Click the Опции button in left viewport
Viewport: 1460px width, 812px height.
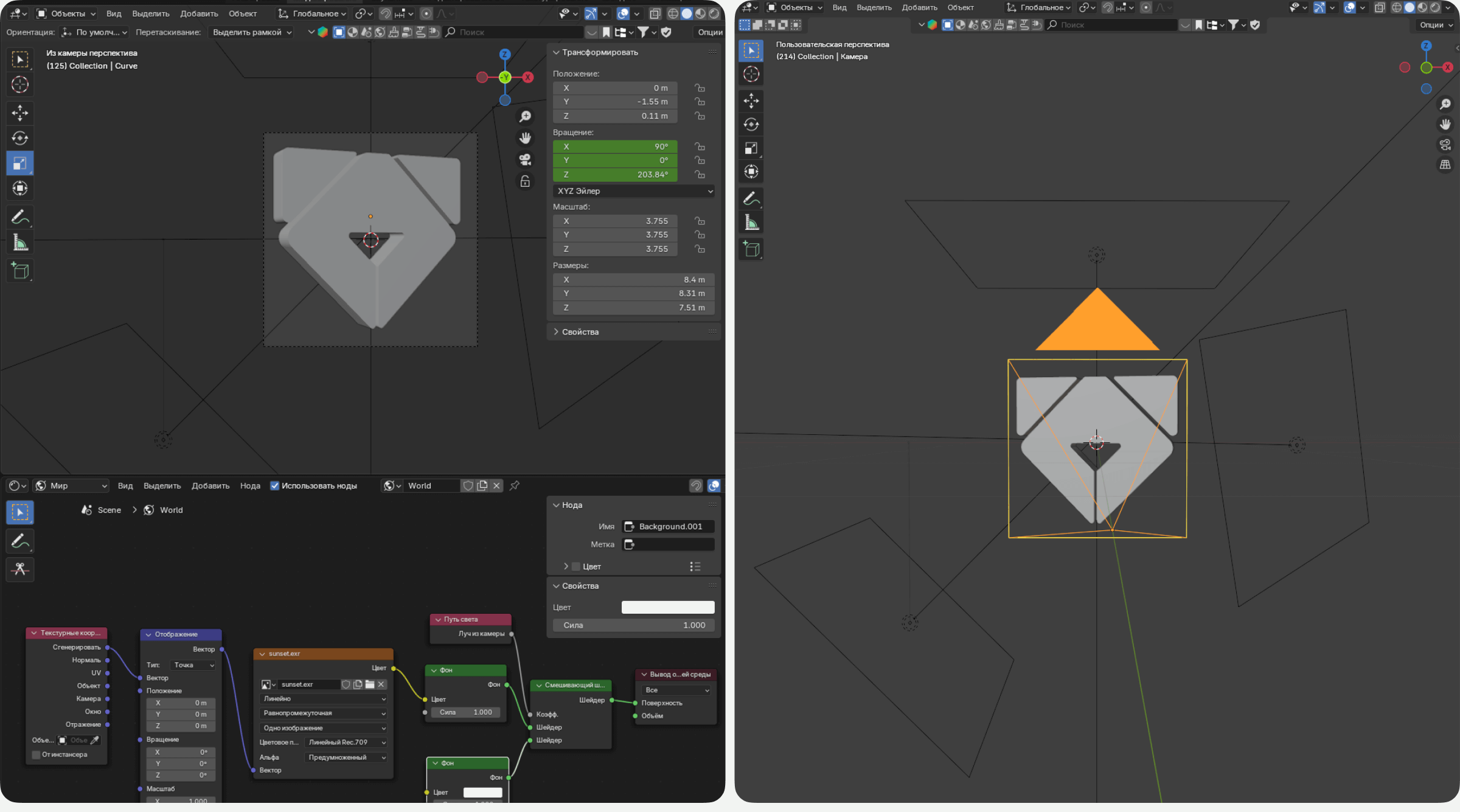709,32
